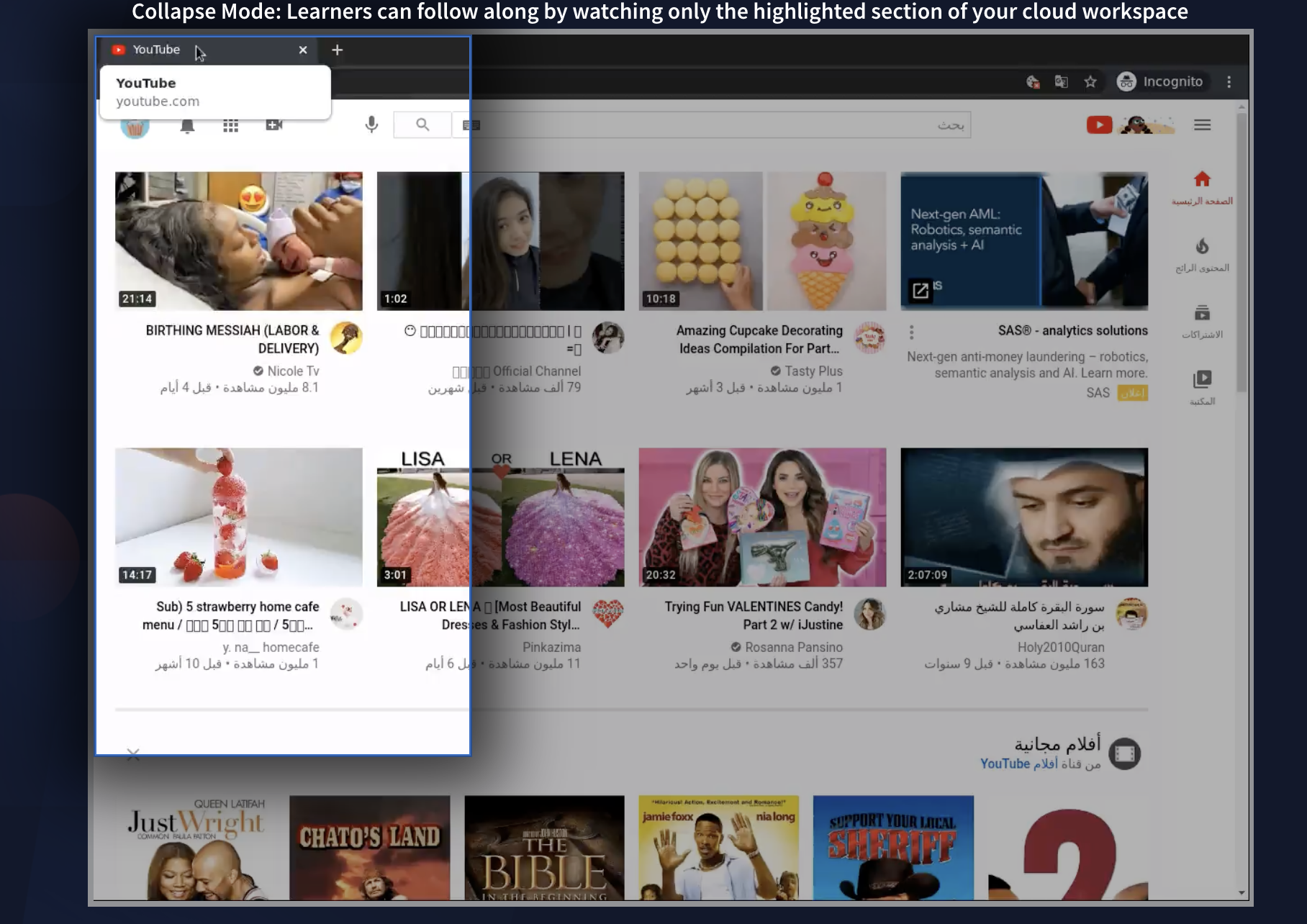
Task: Open the YouTube apps grid
Action: point(230,126)
